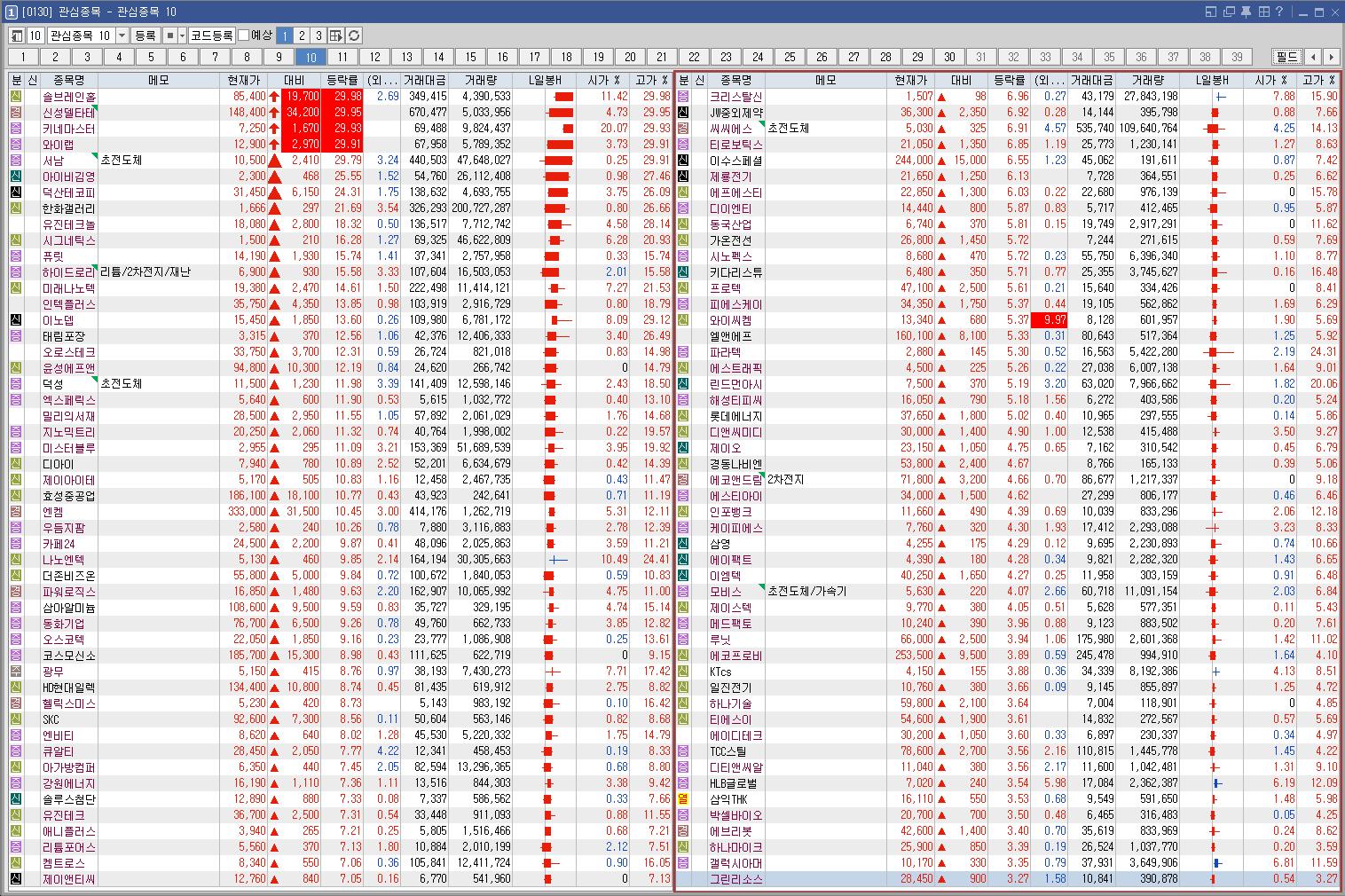The image size is (1345, 896).
Task: Select the 그린리소스 row name
Action: point(736,879)
